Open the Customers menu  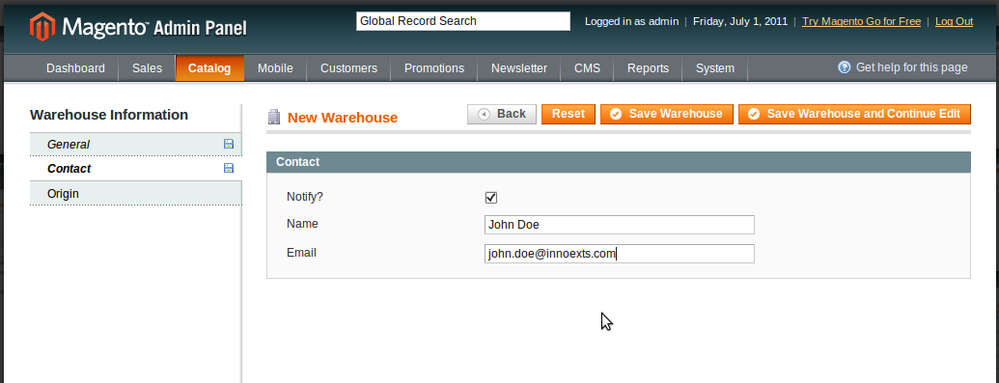(x=349, y=68)
